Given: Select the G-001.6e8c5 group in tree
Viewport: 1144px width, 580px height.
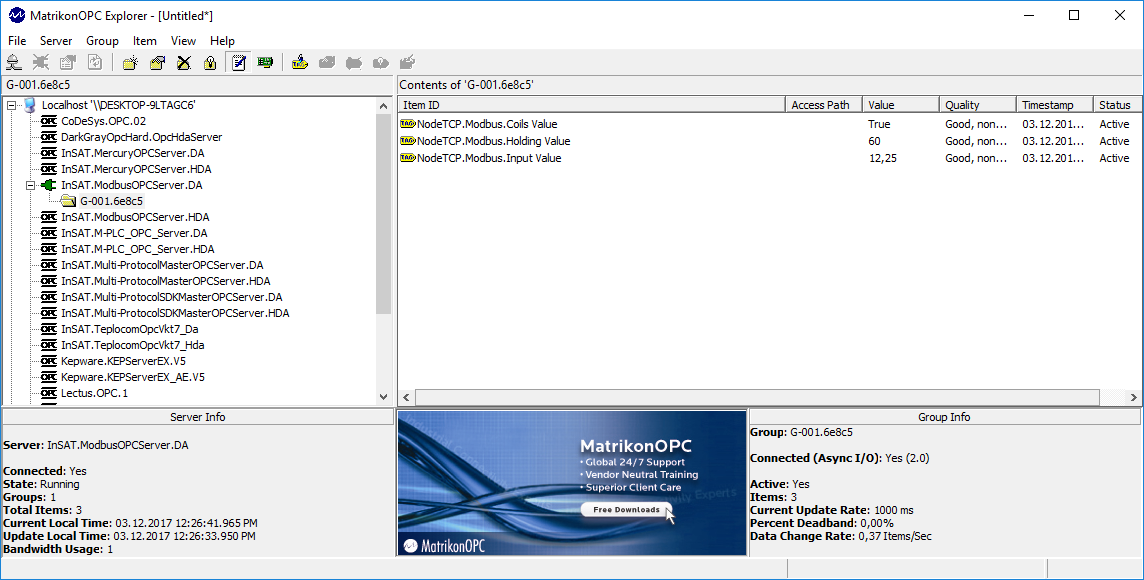Looking at the screenshot, I should point(111,201).
